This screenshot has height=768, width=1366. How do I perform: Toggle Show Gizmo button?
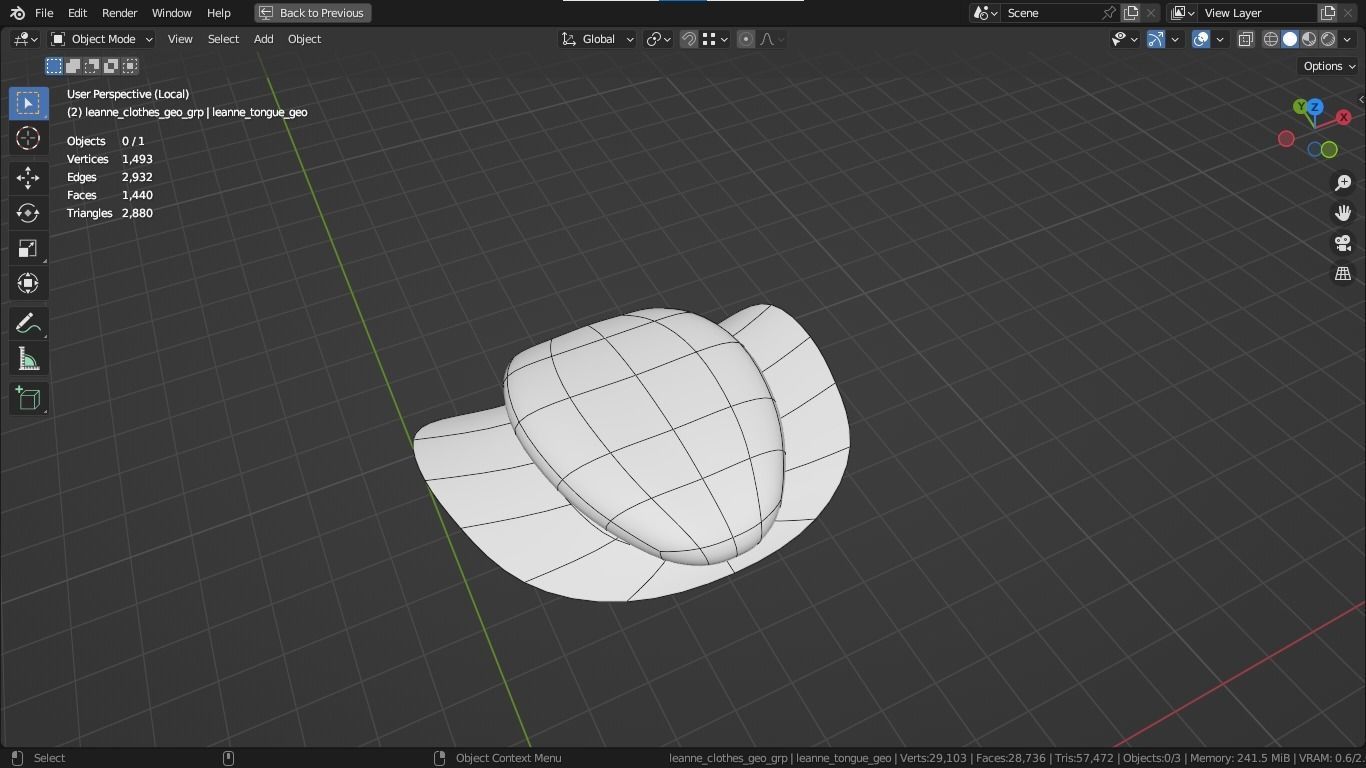1155,39
